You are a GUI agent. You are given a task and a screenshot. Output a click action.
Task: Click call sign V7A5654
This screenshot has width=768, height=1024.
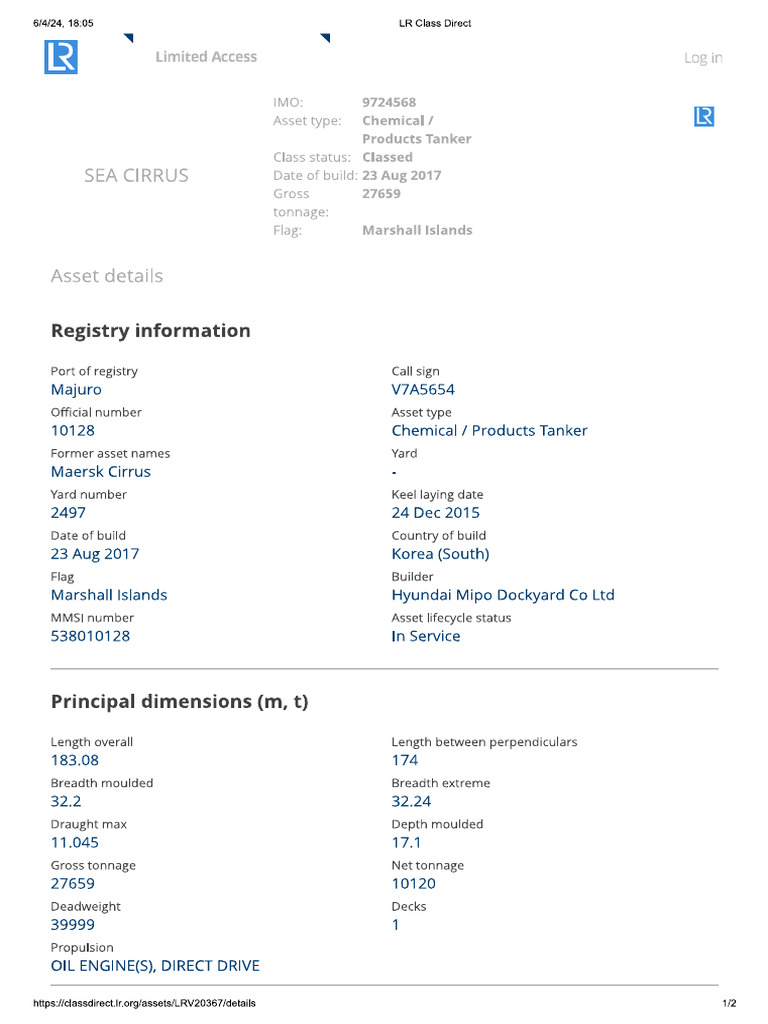(423, 389)
